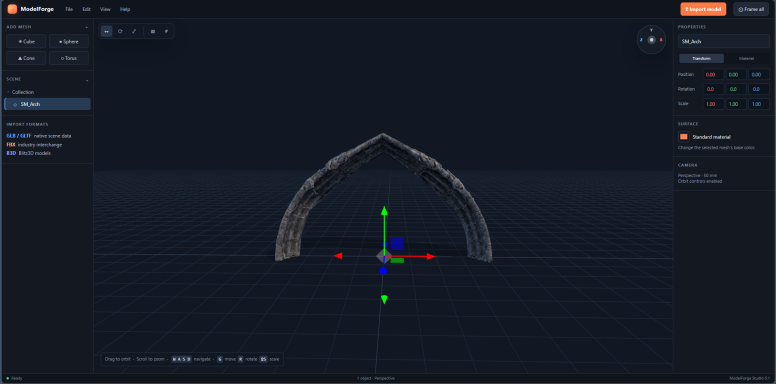Select the Scale tool in viewport toolbar

click(x=134, y=31)
